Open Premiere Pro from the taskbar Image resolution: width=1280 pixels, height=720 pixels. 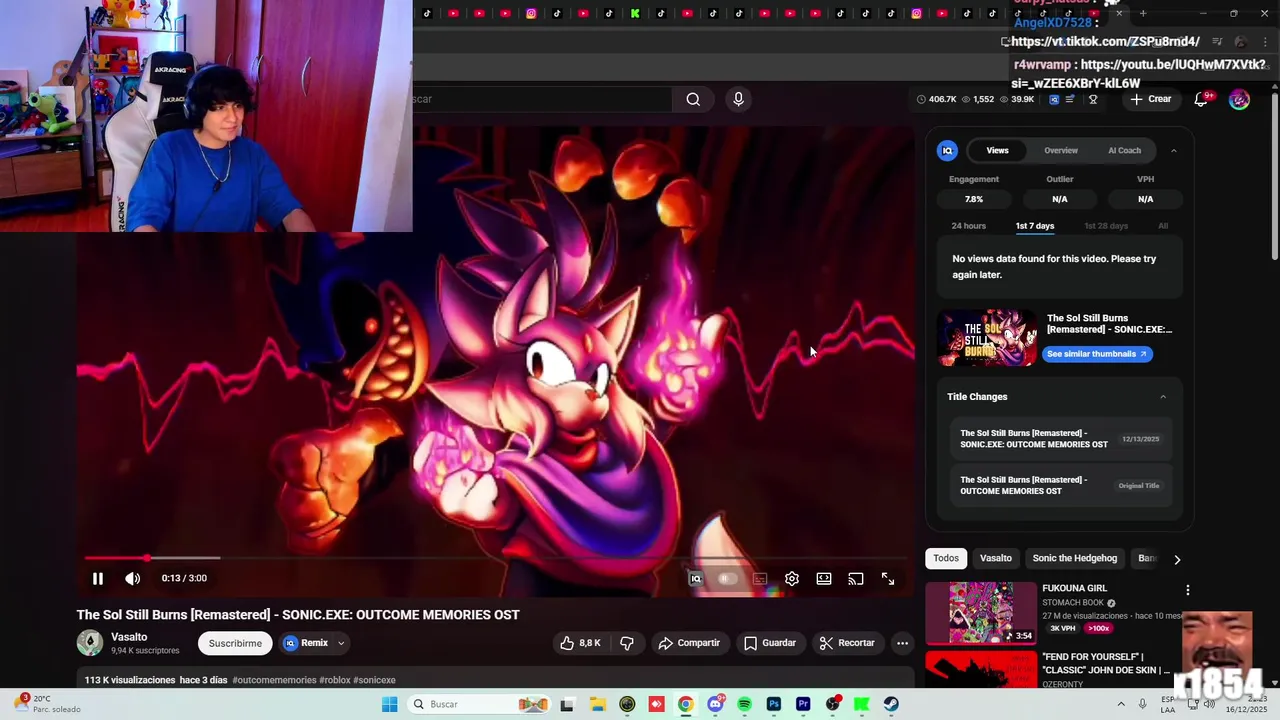pyautogui.click(x=803, y=704)
